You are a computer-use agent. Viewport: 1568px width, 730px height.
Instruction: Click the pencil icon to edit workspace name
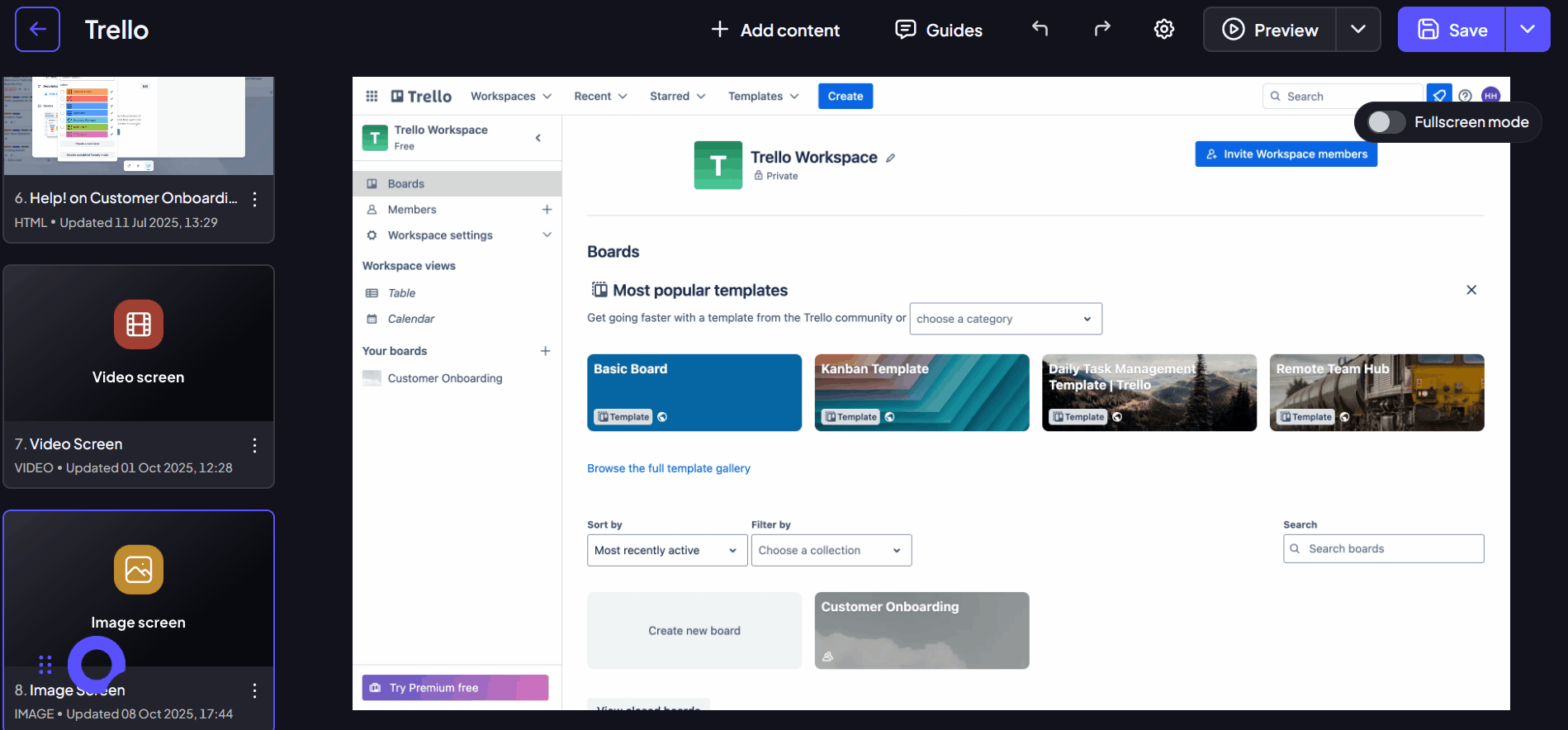click(x=890, y=158)
